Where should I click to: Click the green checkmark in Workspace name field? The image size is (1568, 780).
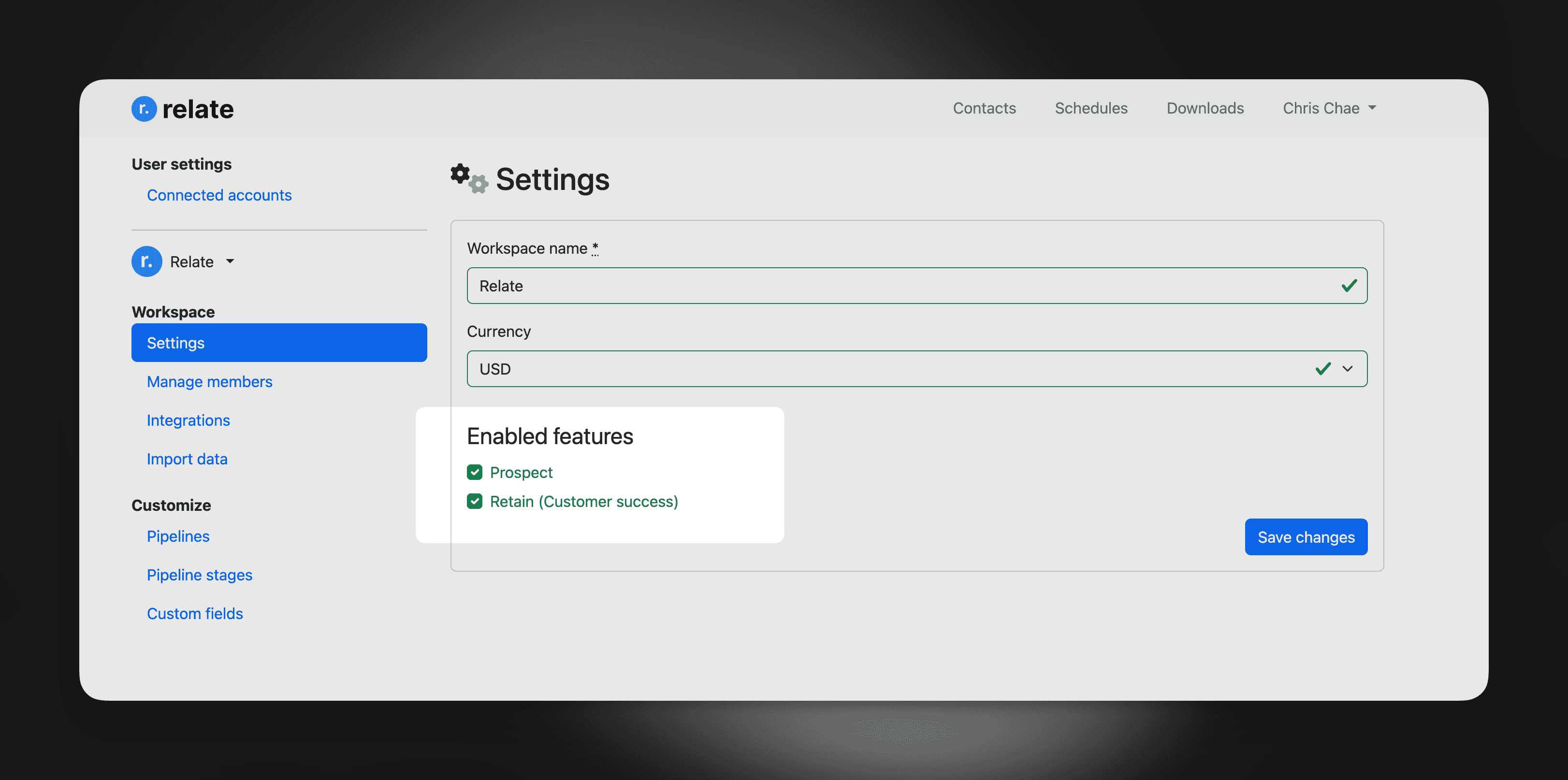point(1349,285)
